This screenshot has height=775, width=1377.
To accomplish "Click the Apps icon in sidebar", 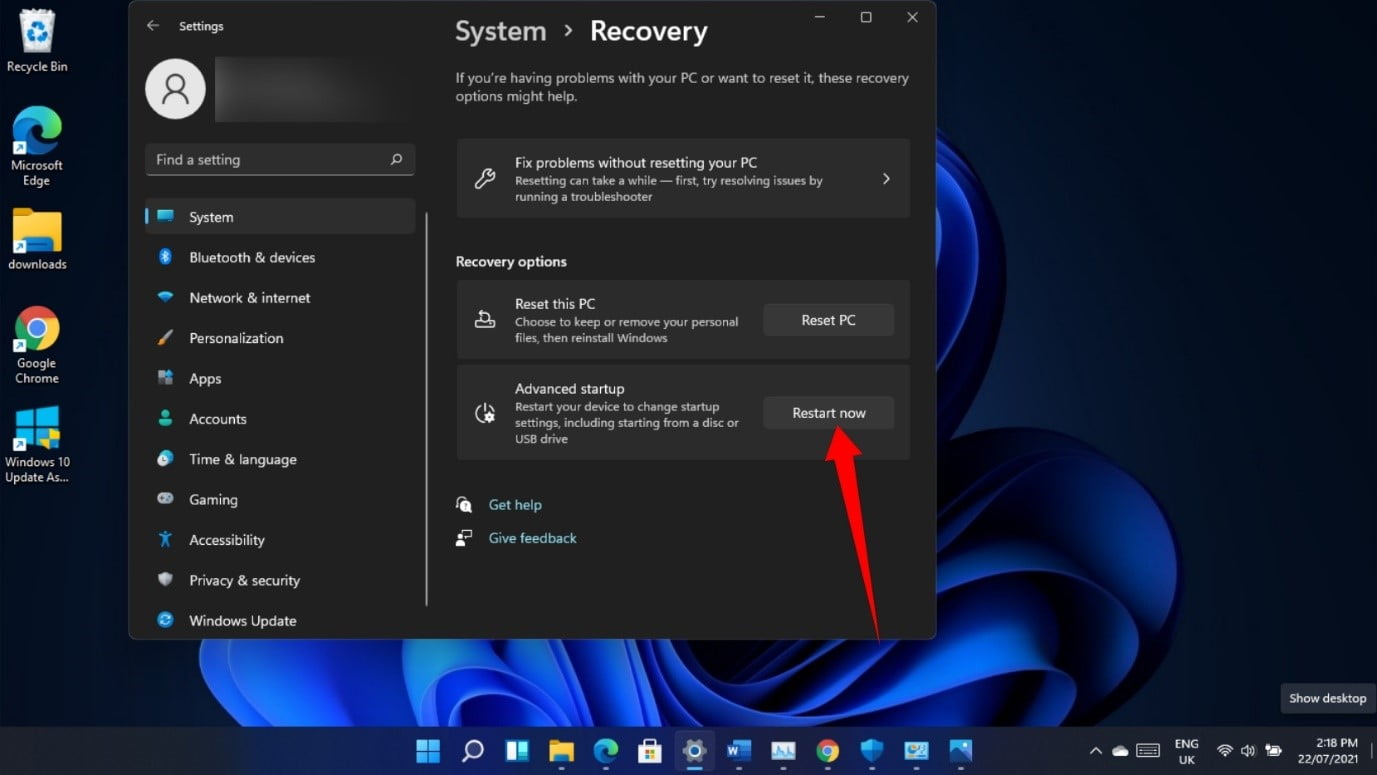I will (166, 378).
